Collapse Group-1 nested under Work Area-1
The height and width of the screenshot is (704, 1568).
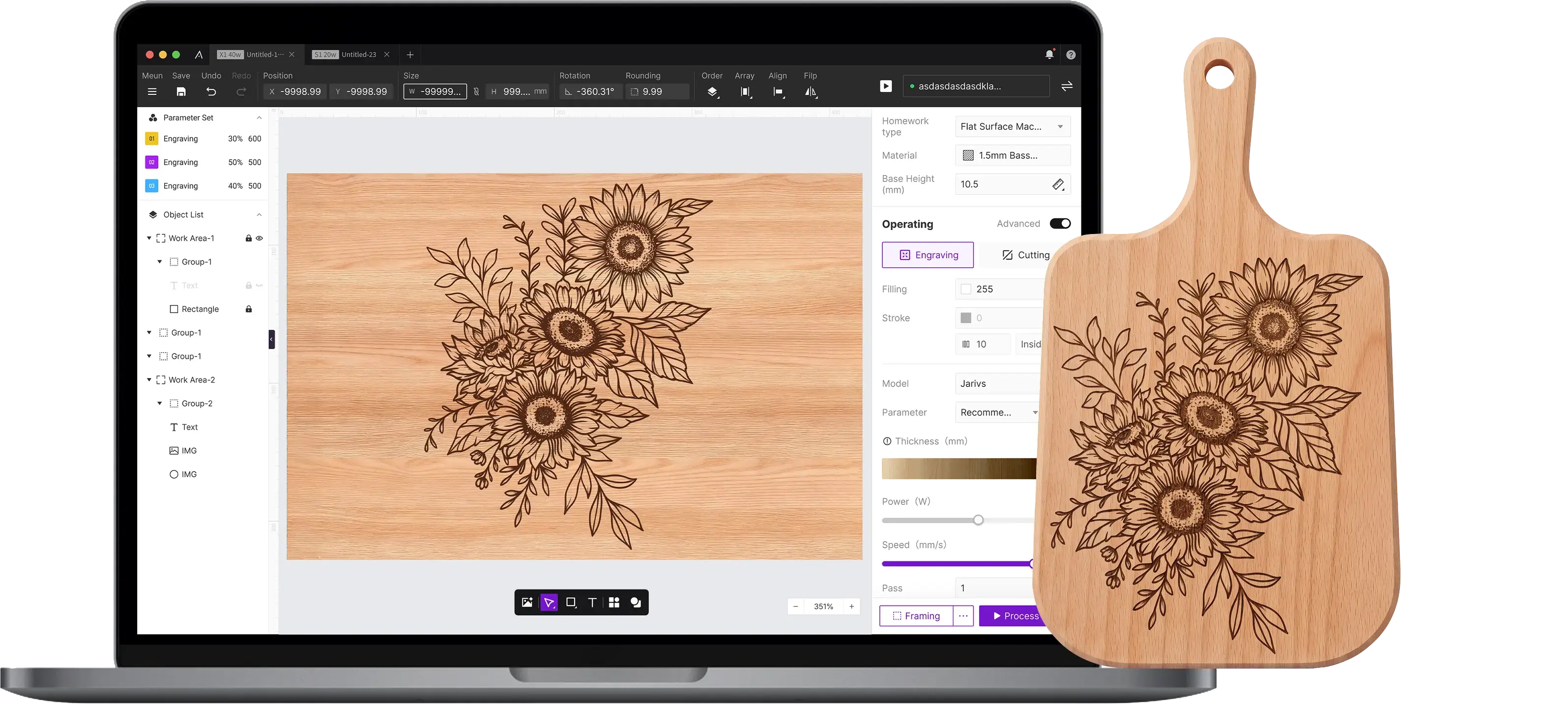(x=159, y=262)
